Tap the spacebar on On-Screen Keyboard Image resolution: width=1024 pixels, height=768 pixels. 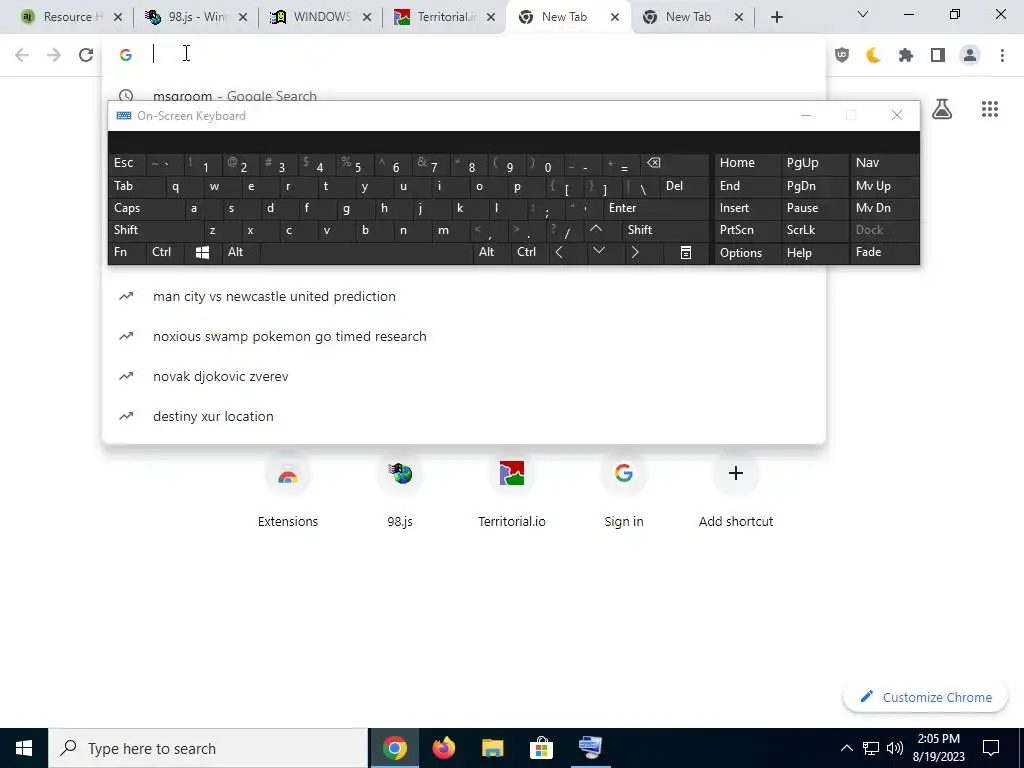click(x=366, y=253)
